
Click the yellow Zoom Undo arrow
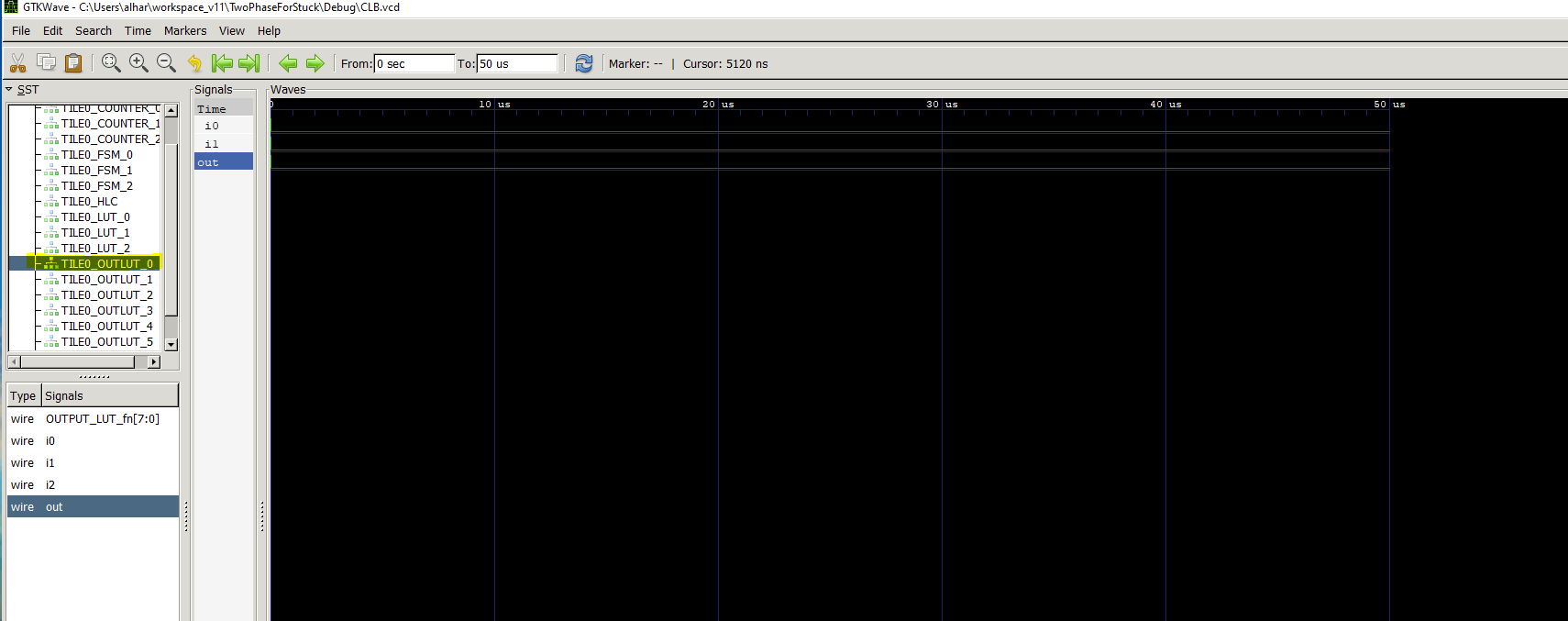pyautogui.click(x=194, y=63)
